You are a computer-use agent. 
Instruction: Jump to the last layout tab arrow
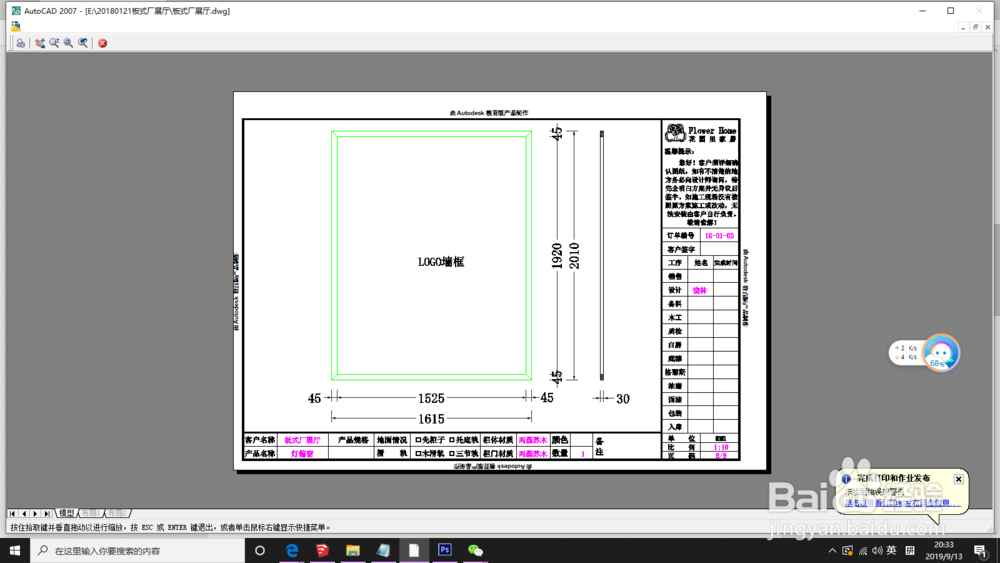click(47, 513)
